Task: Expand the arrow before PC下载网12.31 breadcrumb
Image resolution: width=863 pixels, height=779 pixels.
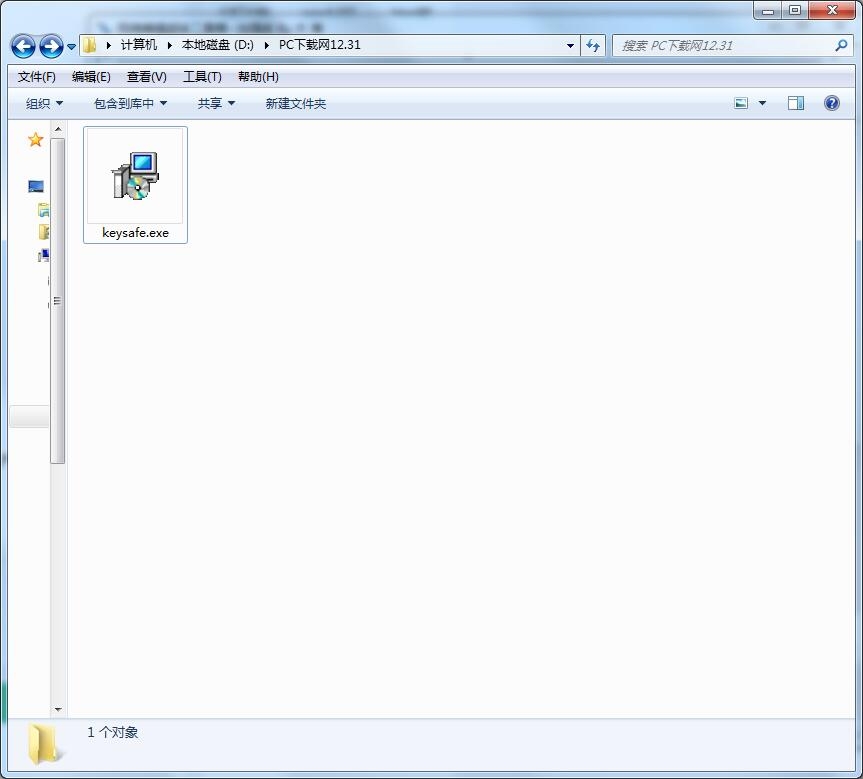Action: 266,45
